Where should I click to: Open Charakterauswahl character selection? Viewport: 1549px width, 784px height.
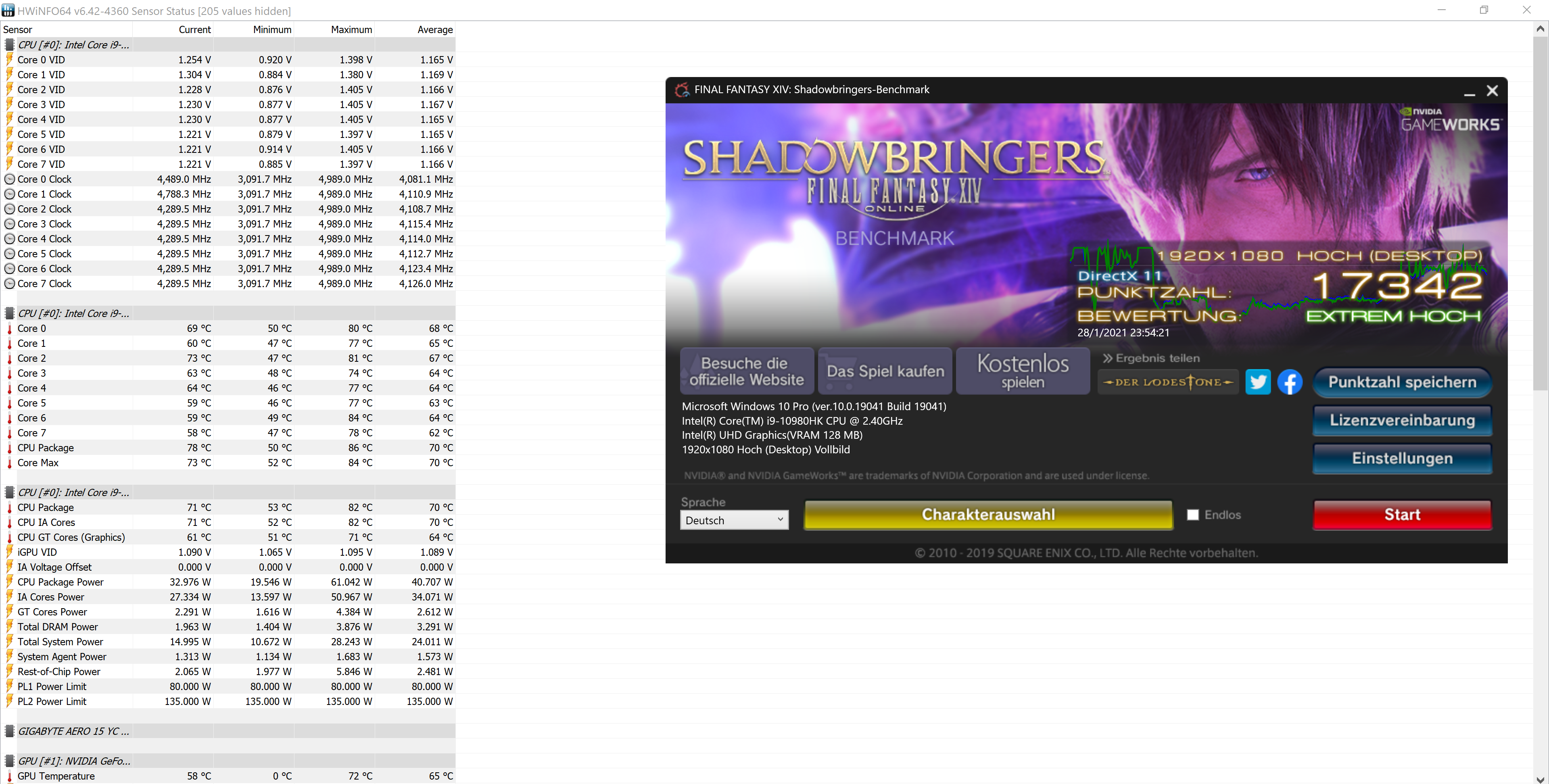(988, 515)
